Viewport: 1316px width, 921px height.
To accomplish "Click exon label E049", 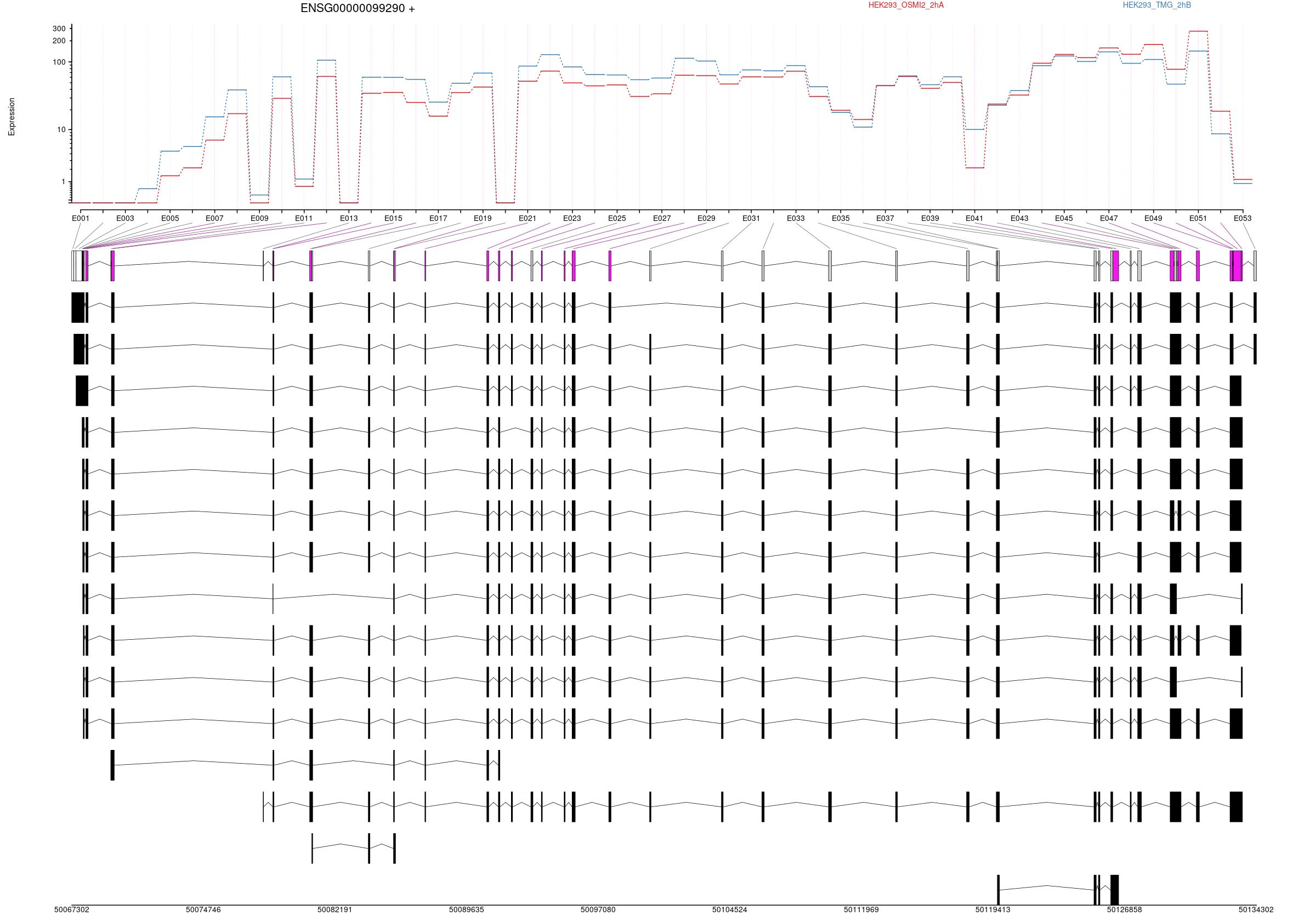I will [1153, 218].
